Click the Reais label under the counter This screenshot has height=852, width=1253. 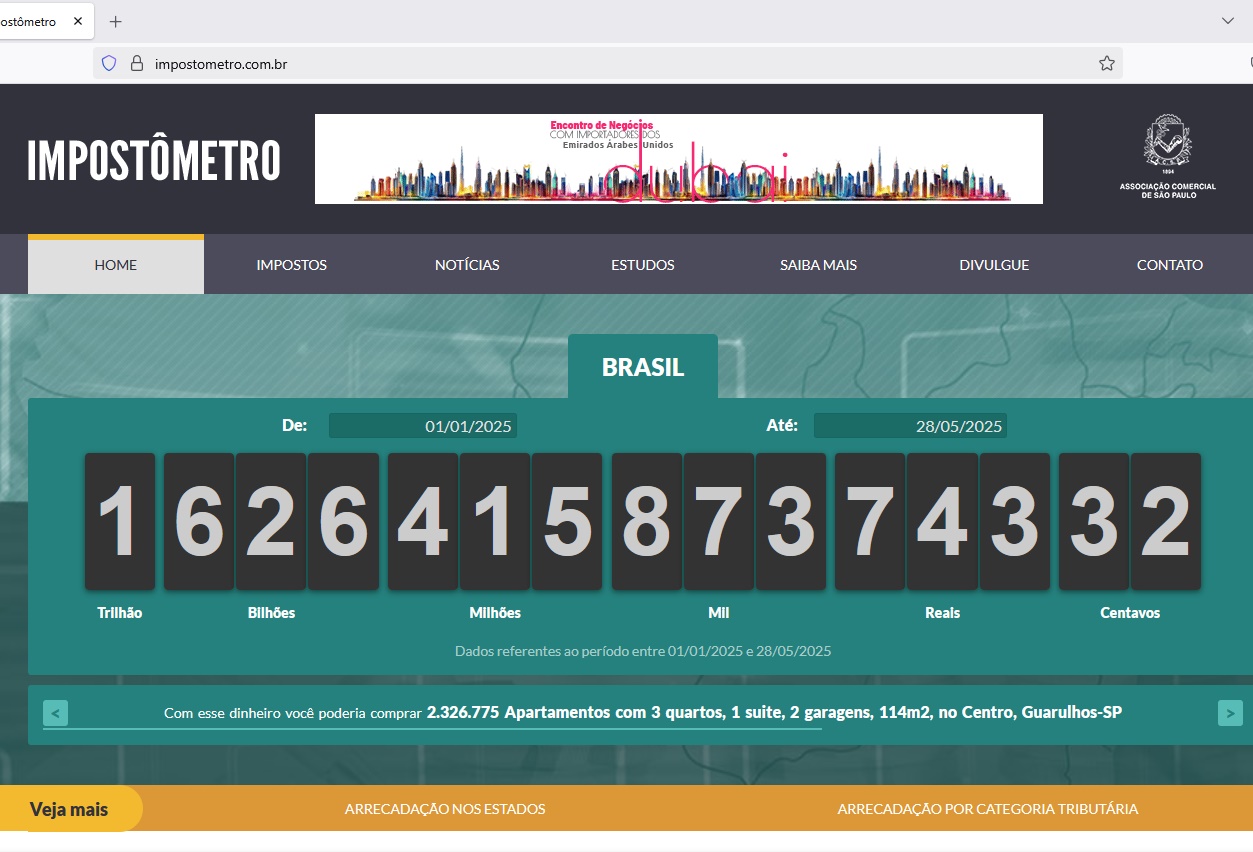point(943,613)
